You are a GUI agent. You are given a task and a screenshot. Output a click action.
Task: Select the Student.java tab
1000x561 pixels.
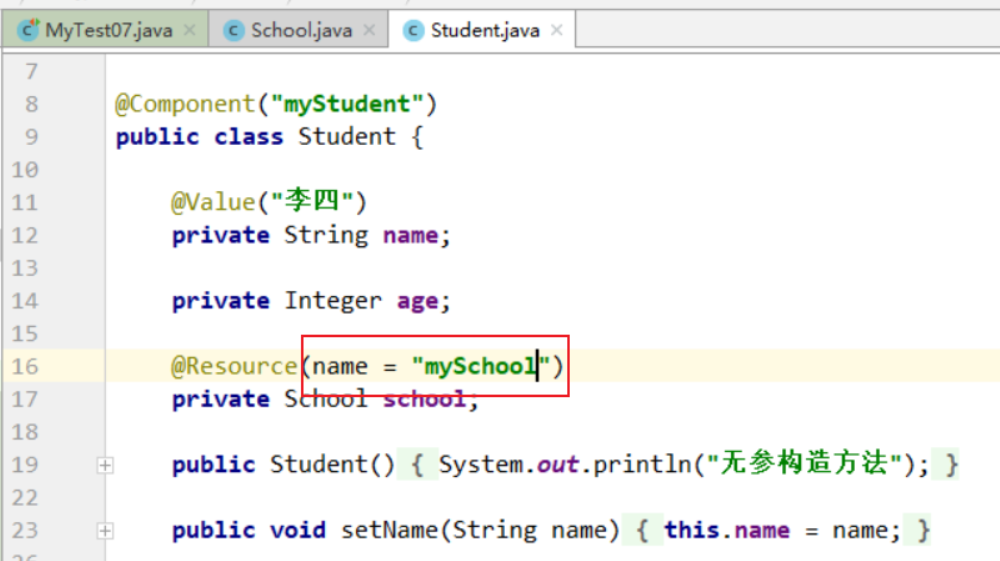pyautogui.click(x=483, y=30)
